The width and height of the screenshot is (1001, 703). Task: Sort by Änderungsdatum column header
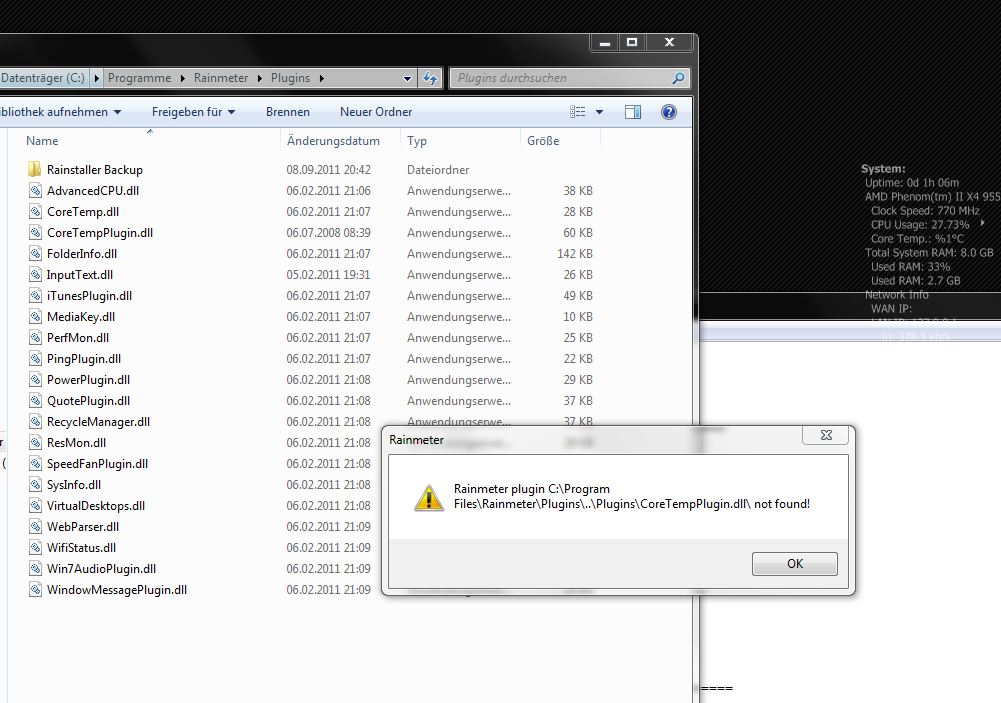(333, 141)
